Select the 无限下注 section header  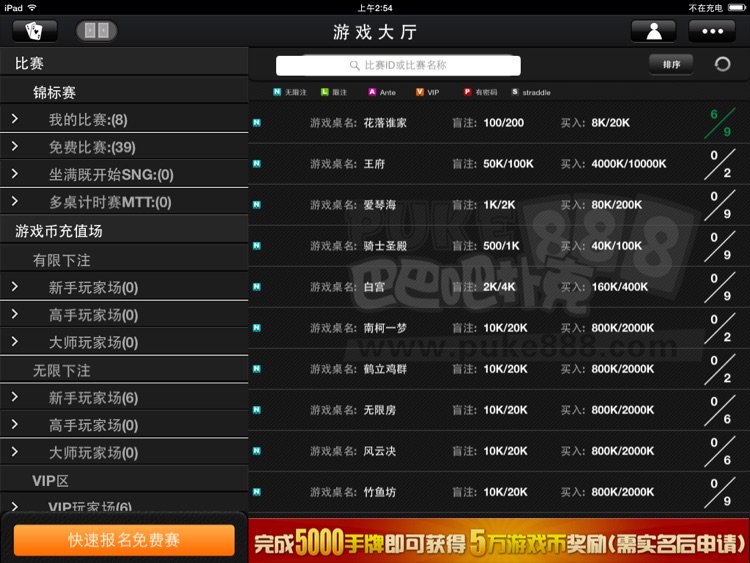124,370
